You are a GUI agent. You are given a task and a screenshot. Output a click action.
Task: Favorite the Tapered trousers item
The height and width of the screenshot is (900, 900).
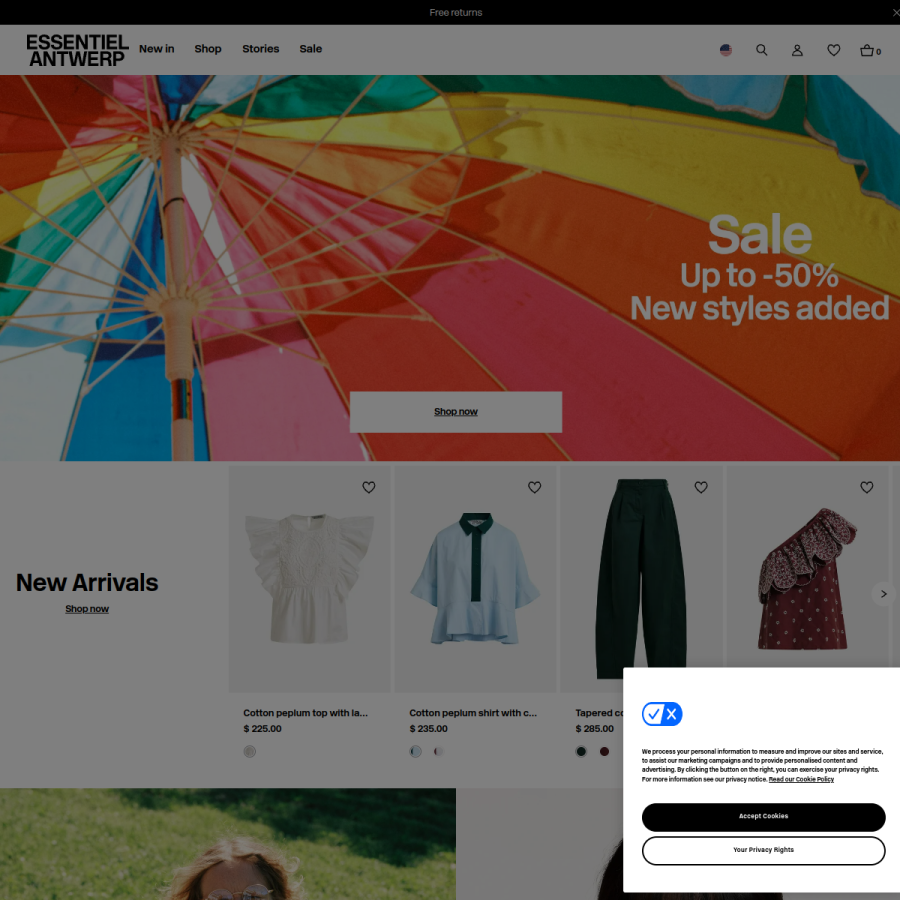701,487
